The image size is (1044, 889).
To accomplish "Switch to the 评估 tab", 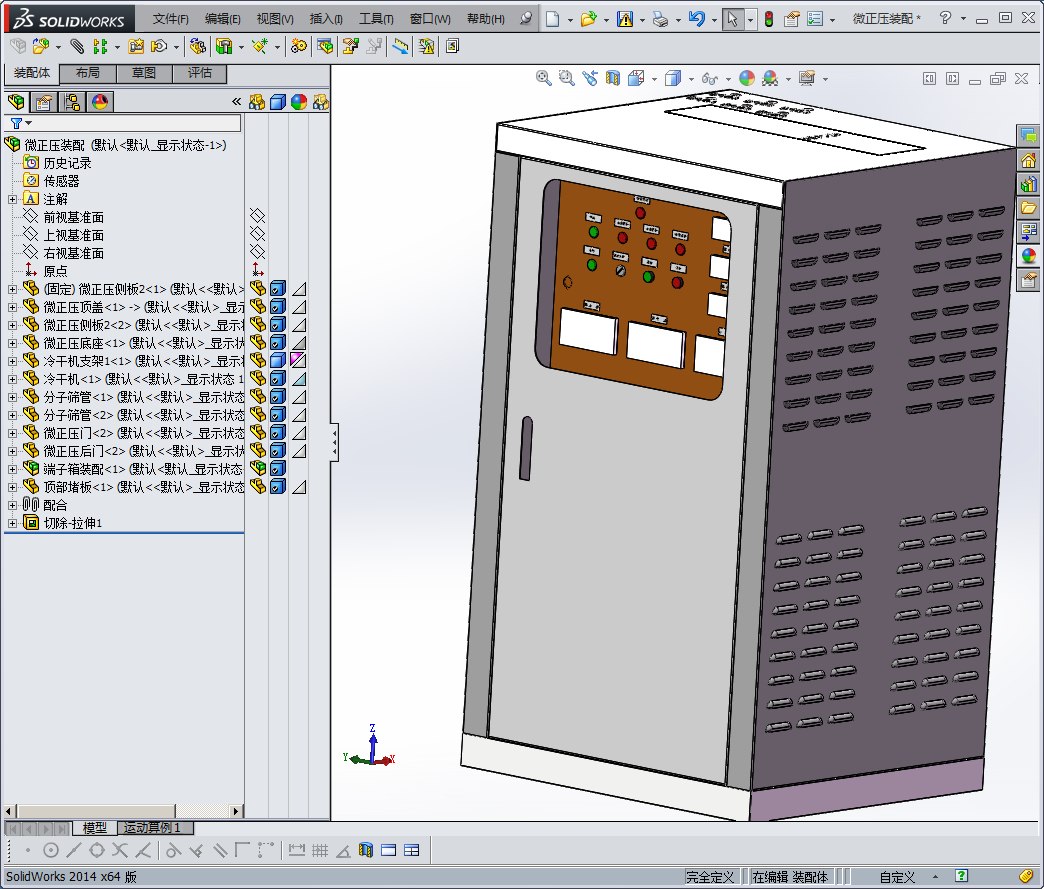I will (200, 73).
